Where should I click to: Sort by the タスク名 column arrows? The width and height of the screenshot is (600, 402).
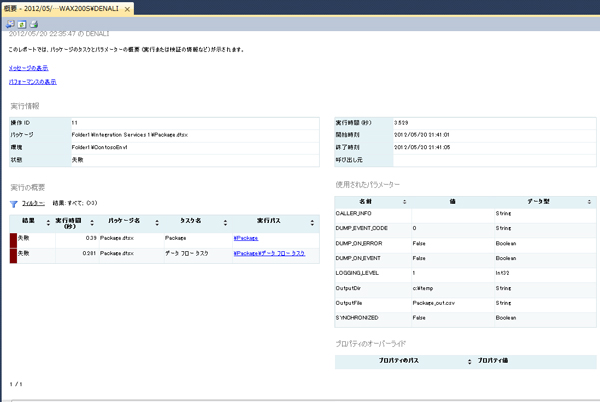tap(225, 223)
